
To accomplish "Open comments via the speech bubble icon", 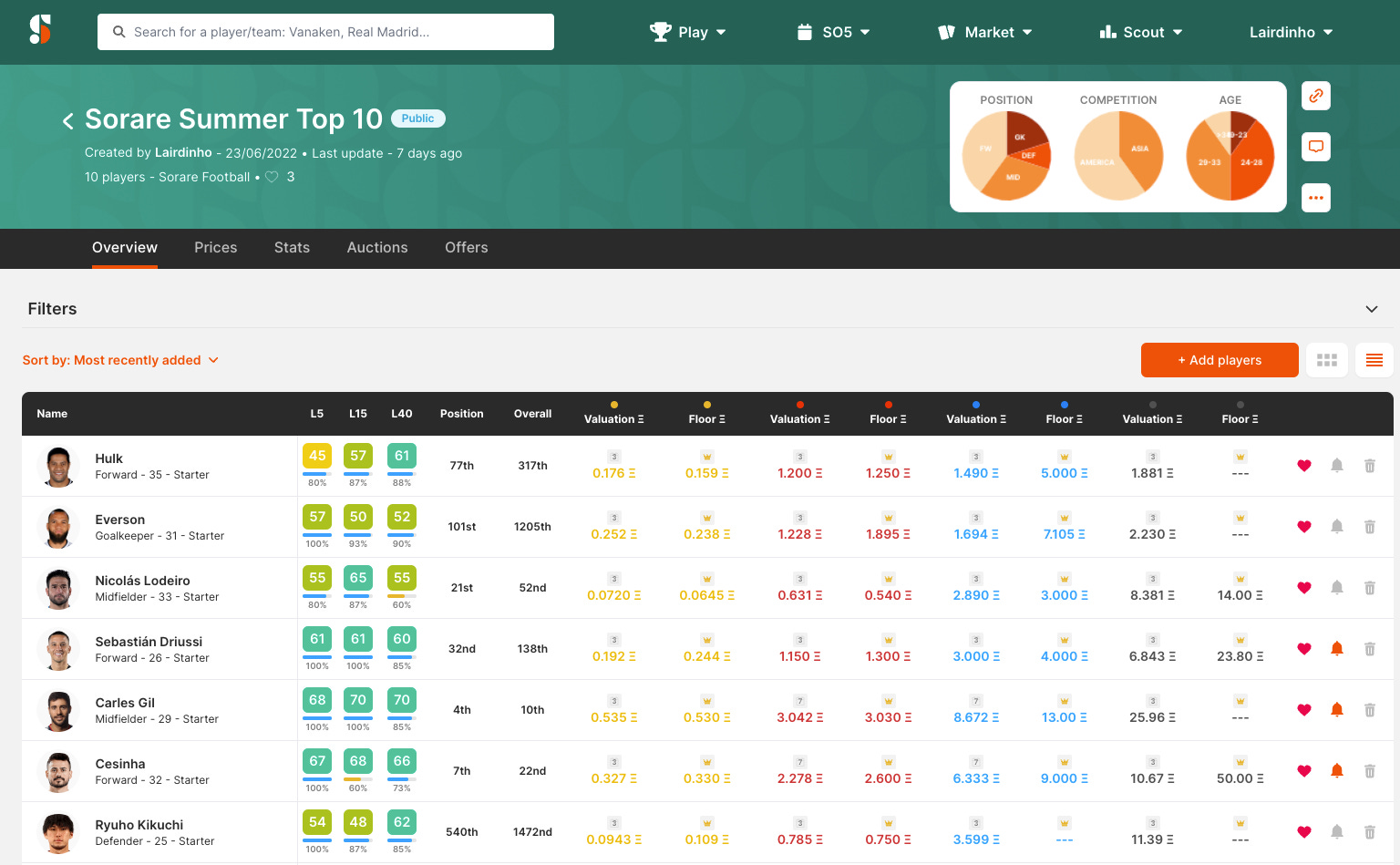I will 1316,147.
